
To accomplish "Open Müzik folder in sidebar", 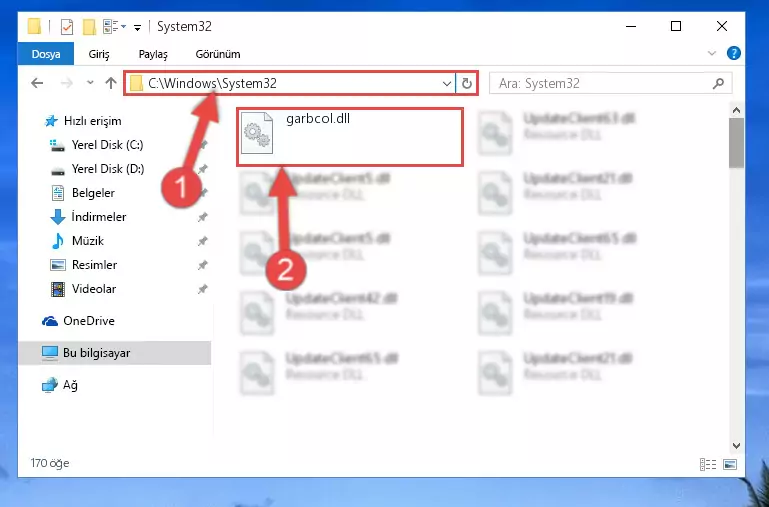I will tap(87, 241).
